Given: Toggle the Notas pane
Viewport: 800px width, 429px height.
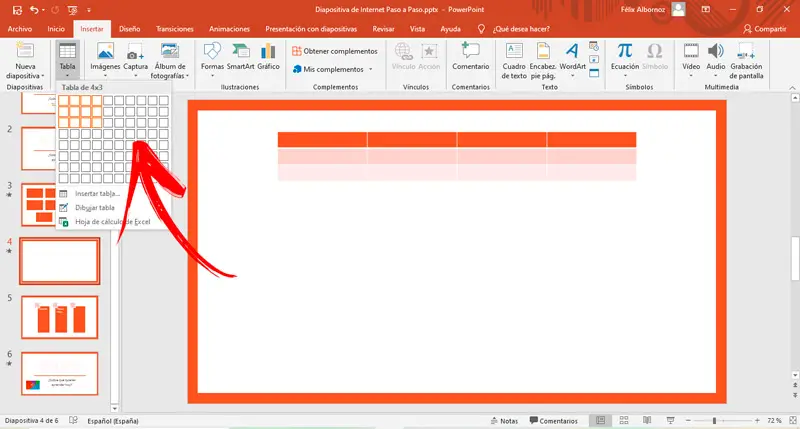Looking at the screenshot, I should (x=504, y=421).
